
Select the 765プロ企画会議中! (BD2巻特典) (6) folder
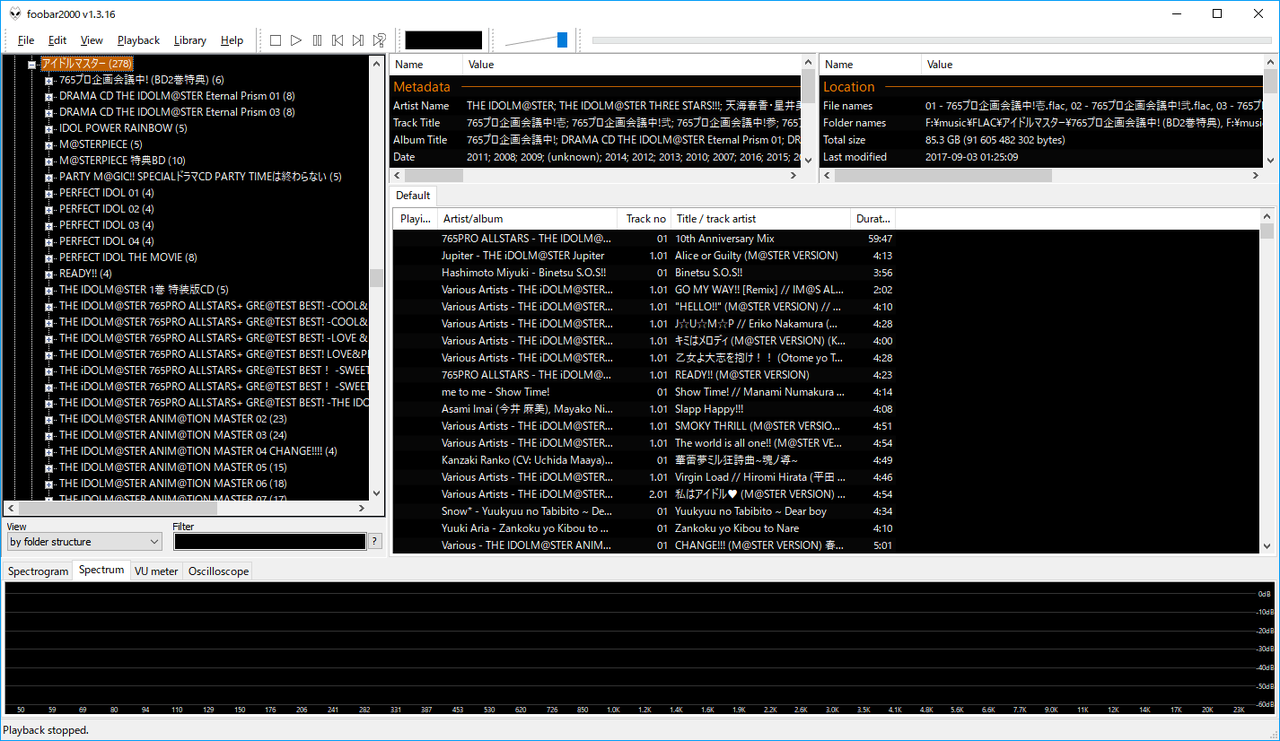(141, 80)
